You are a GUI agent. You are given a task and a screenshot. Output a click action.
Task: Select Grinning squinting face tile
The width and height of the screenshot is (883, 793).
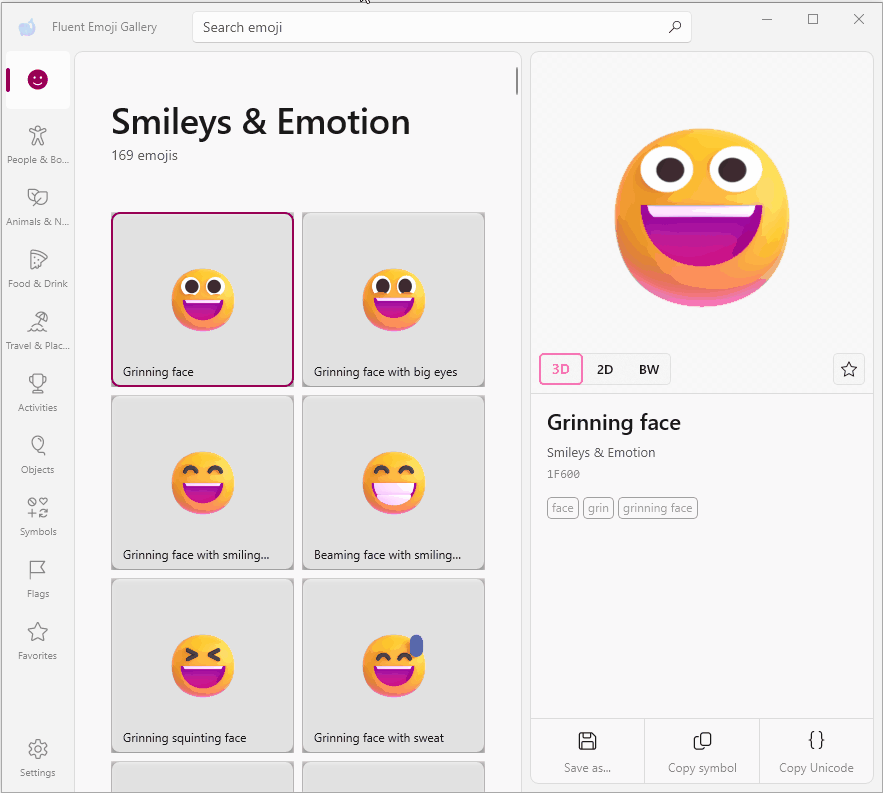(x=202, y=666)
